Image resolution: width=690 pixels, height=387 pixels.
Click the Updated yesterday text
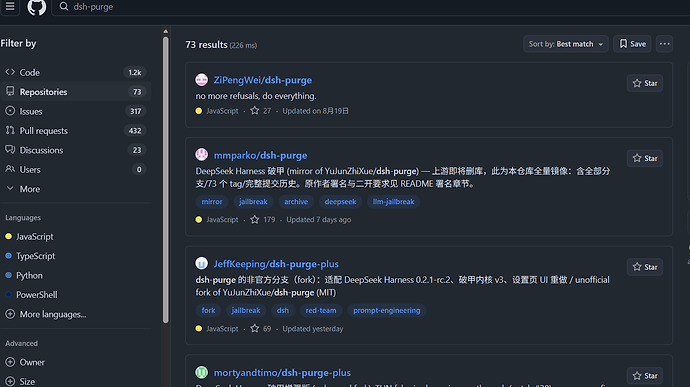point(312,329)
